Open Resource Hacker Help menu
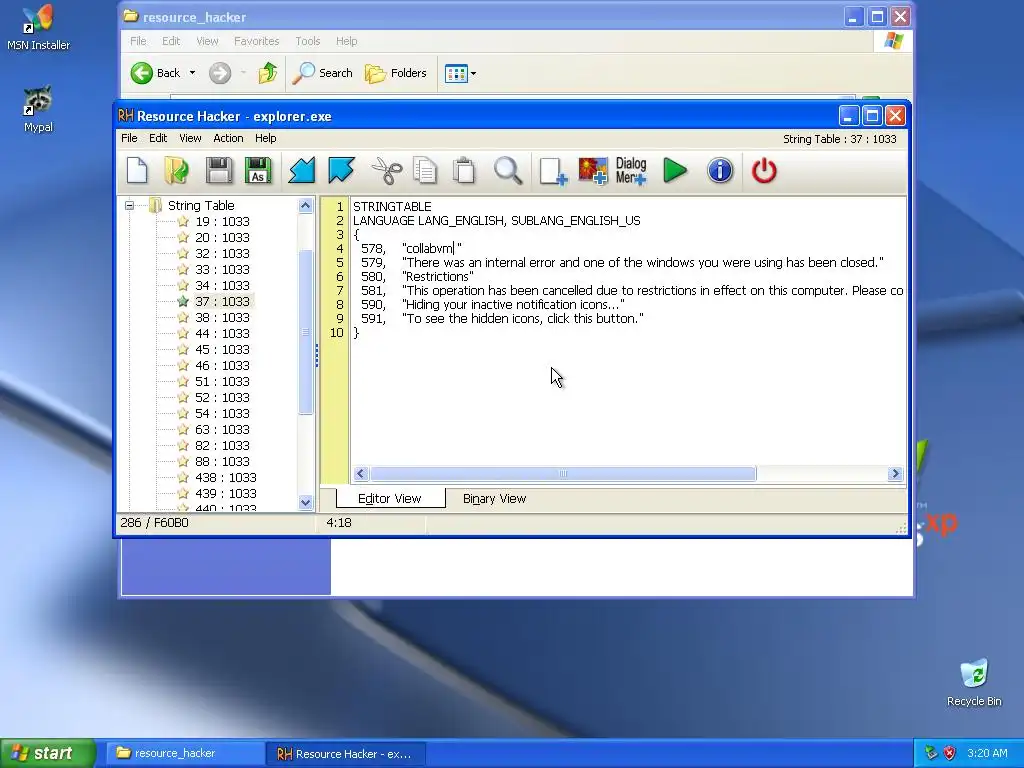 click(265, 138)
